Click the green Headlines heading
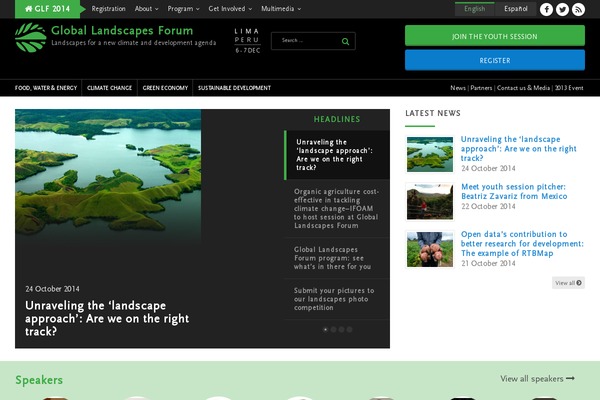Screen dimensions: 600x400 pyautogui.click(x=337, y=119)
